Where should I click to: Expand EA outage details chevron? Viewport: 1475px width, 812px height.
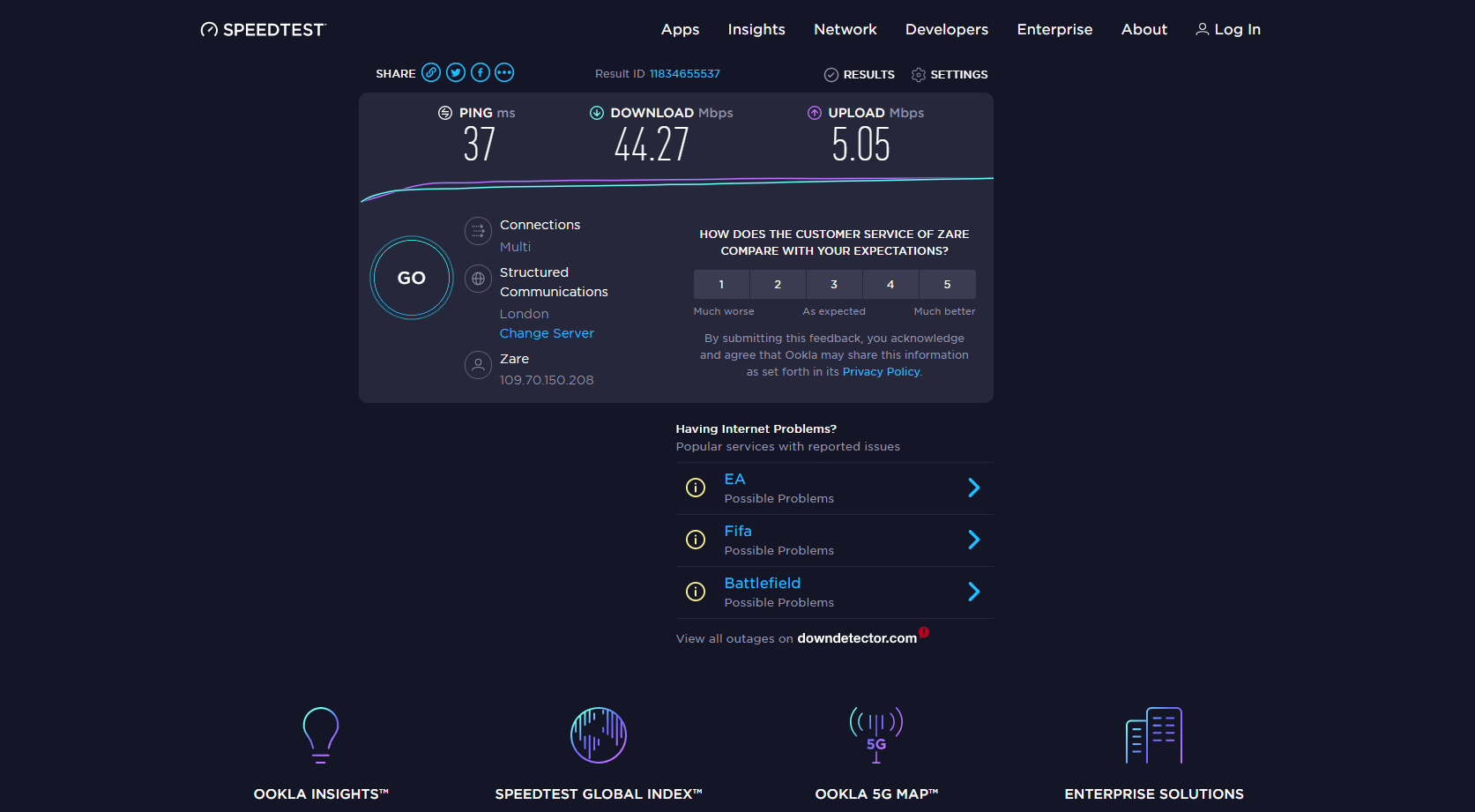click(x=974, y=488)
